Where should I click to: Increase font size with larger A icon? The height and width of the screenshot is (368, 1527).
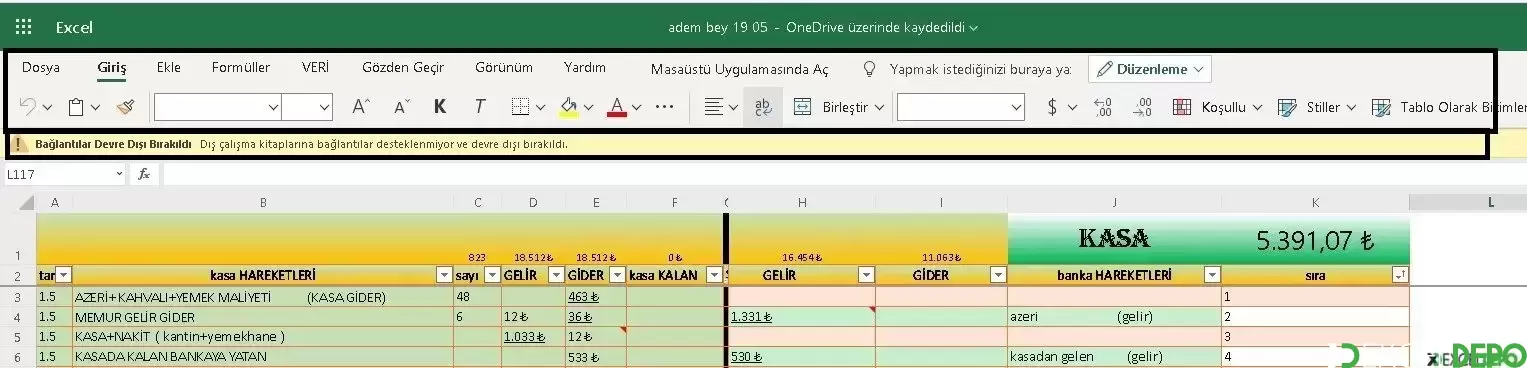coord(362,107)
